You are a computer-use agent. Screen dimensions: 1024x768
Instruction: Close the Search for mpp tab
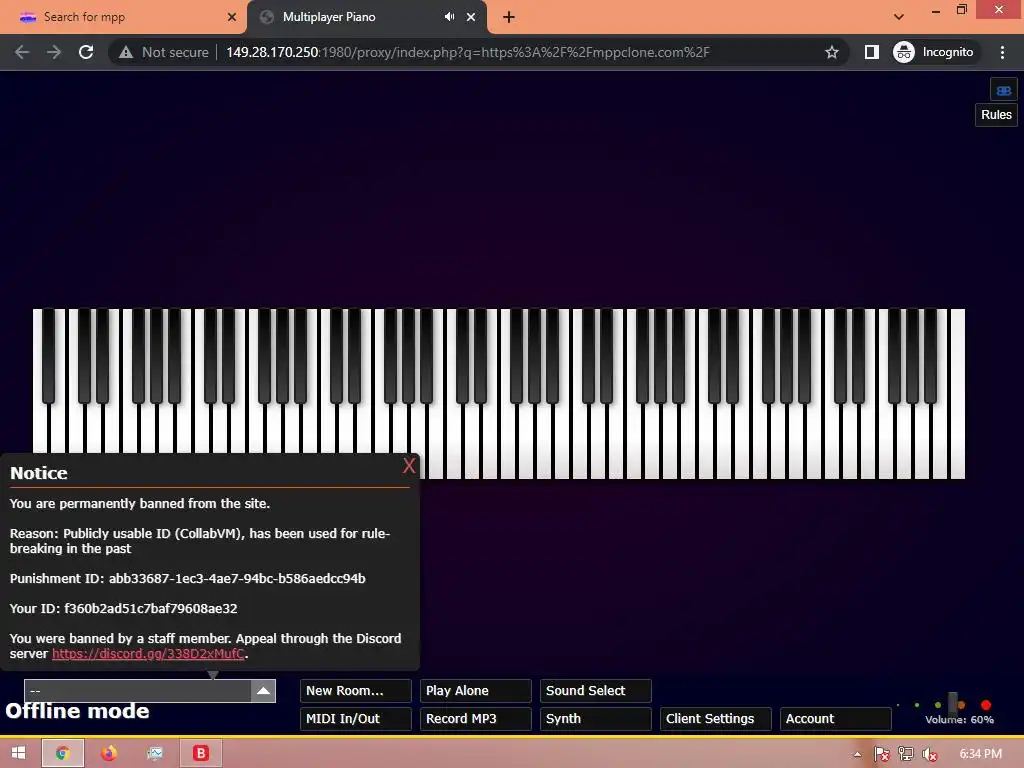pos(232,17)
